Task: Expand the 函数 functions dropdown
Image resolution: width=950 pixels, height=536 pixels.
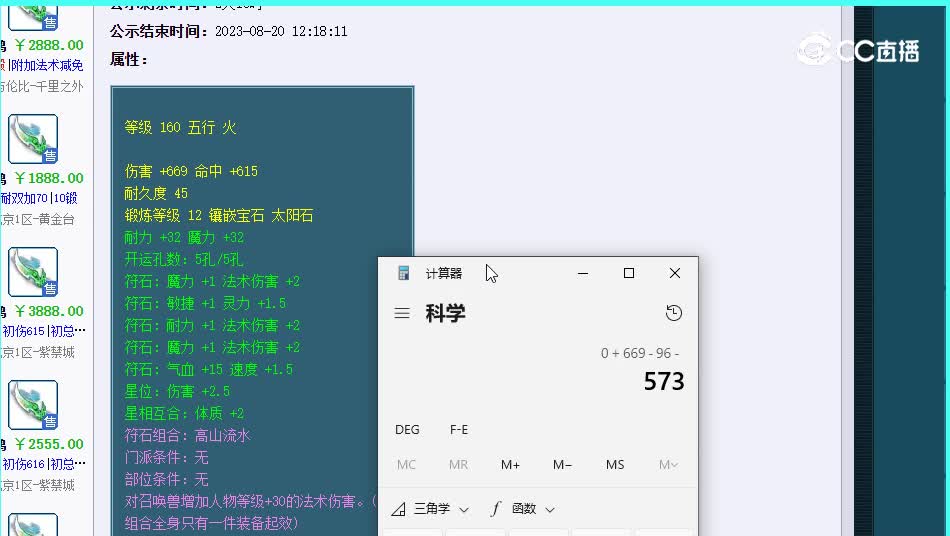Action: pyautogui.click(x=523, y=509)
